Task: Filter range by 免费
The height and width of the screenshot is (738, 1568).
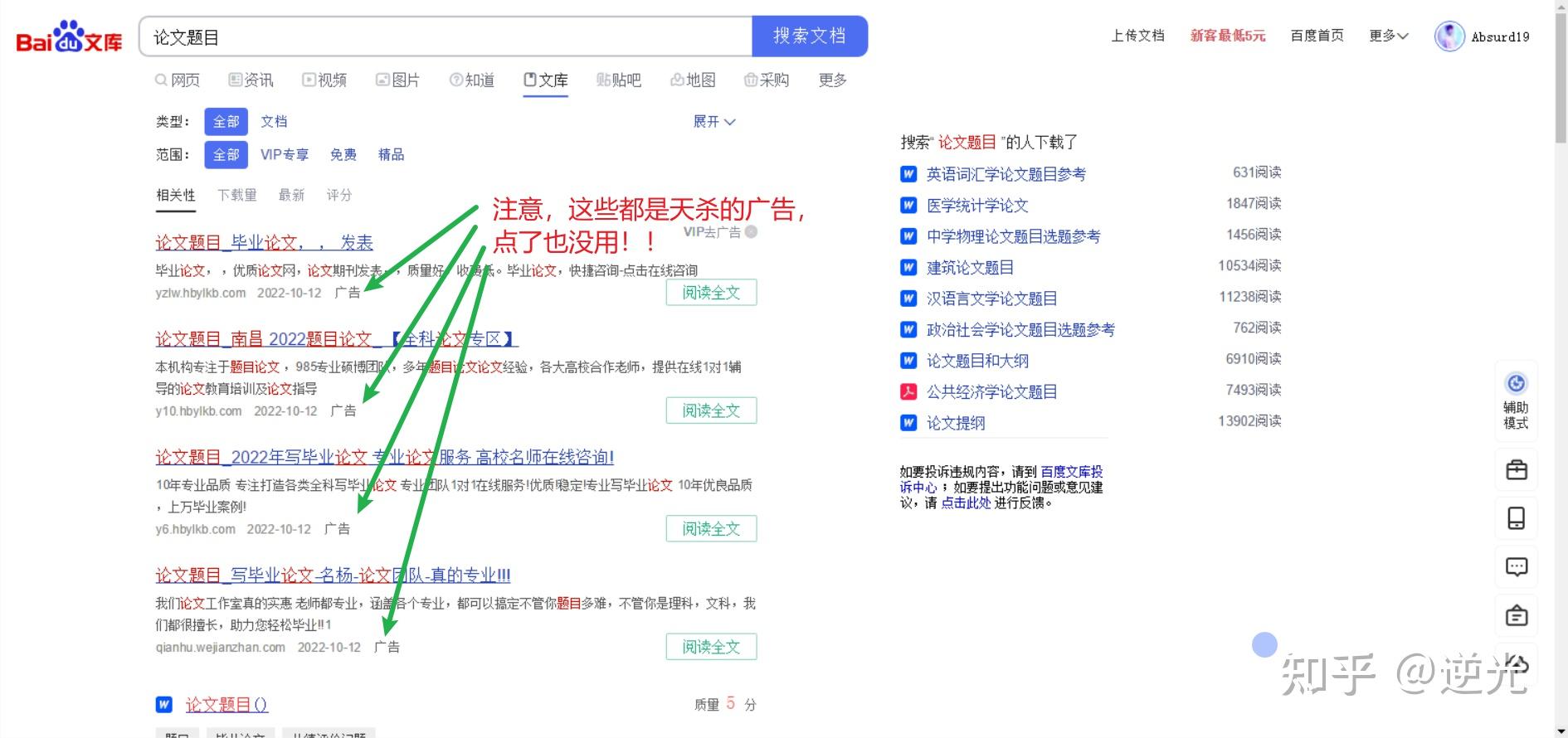Action: [x=343, y=154]
